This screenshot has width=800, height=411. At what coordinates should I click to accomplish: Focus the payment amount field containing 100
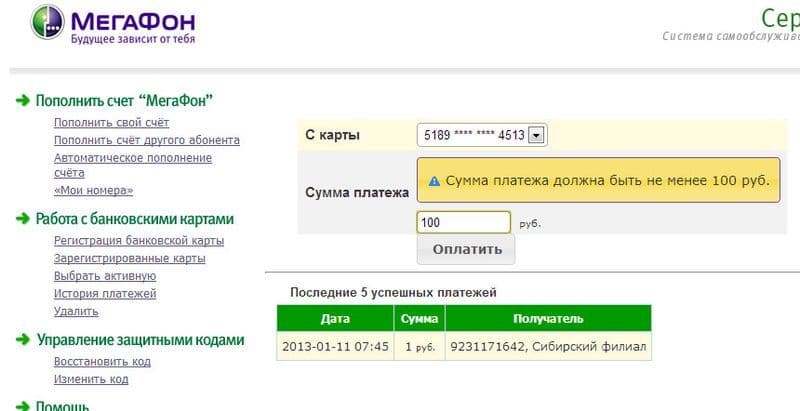[463, 222]
